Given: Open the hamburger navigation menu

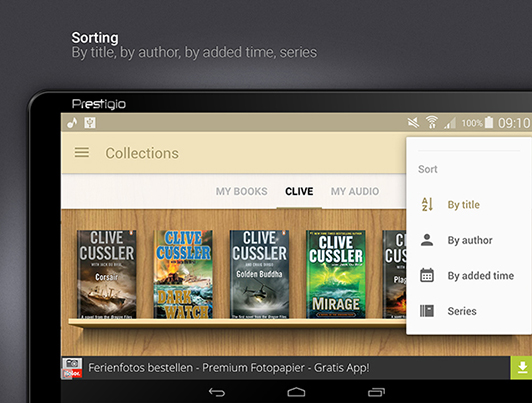Looking at the screenshot, I should 82,152.
